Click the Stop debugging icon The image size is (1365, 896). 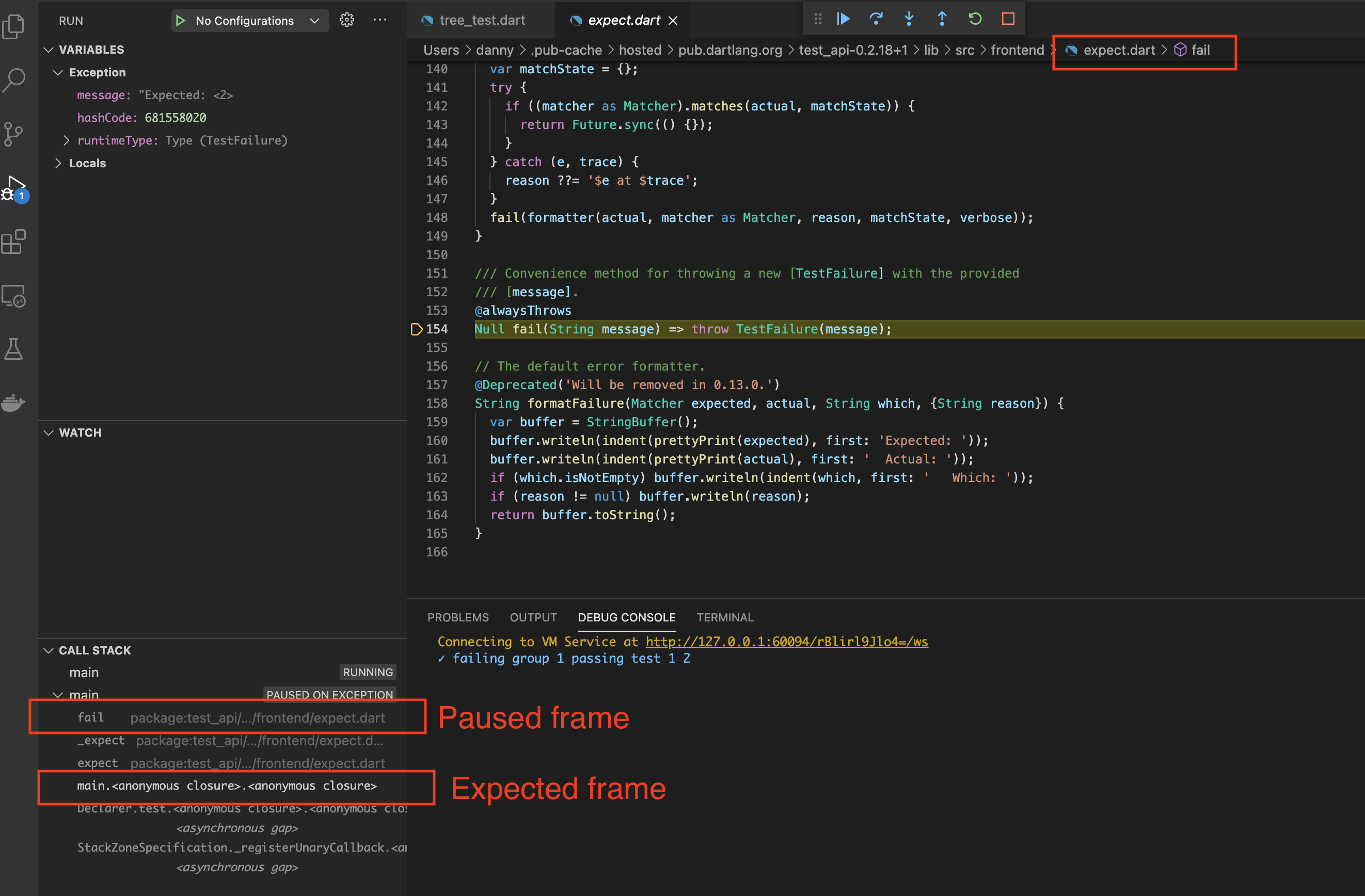click(x=1008, y=19)
